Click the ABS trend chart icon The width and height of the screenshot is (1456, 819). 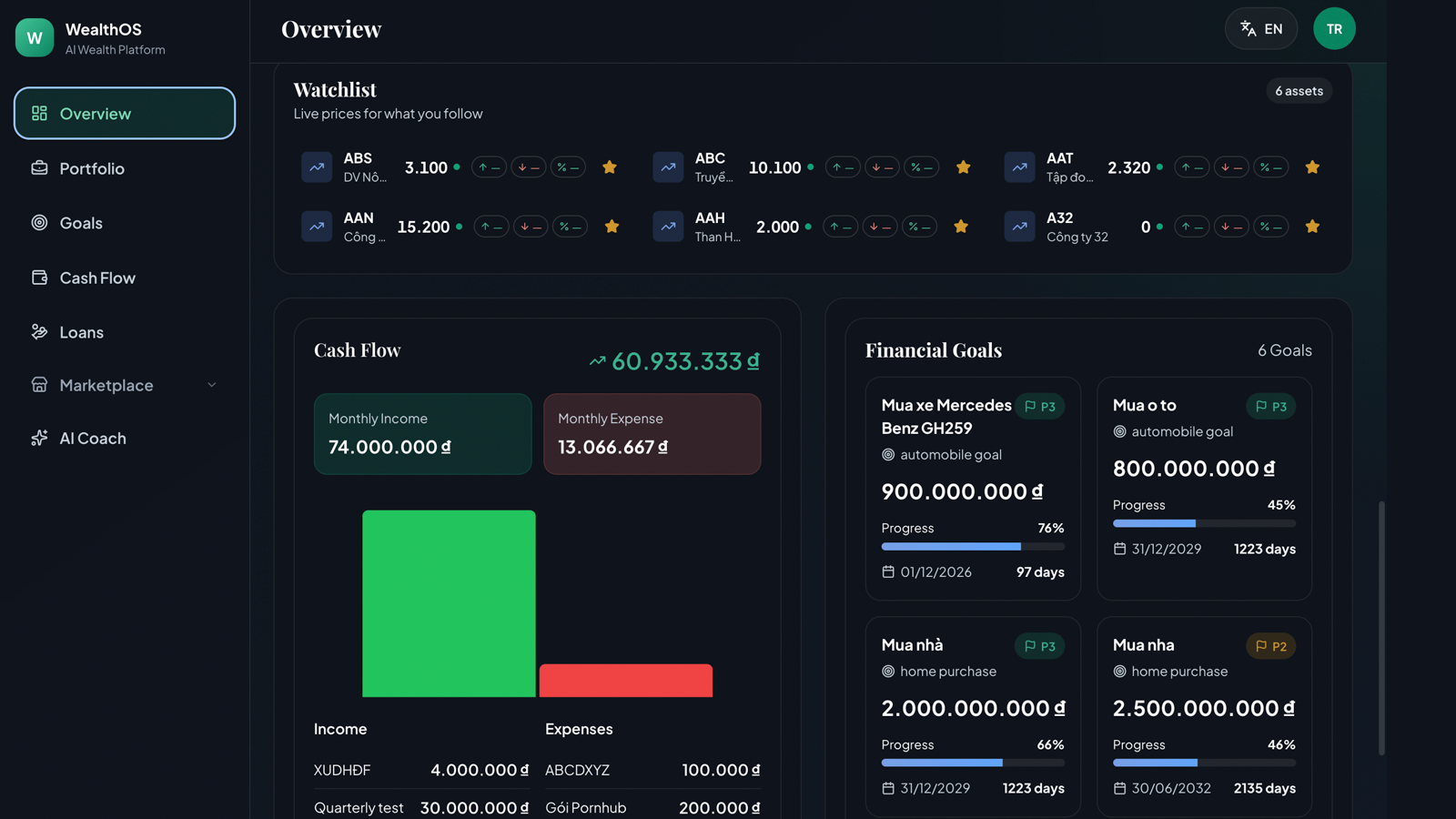pyautogui.click(x=317, y=167)
